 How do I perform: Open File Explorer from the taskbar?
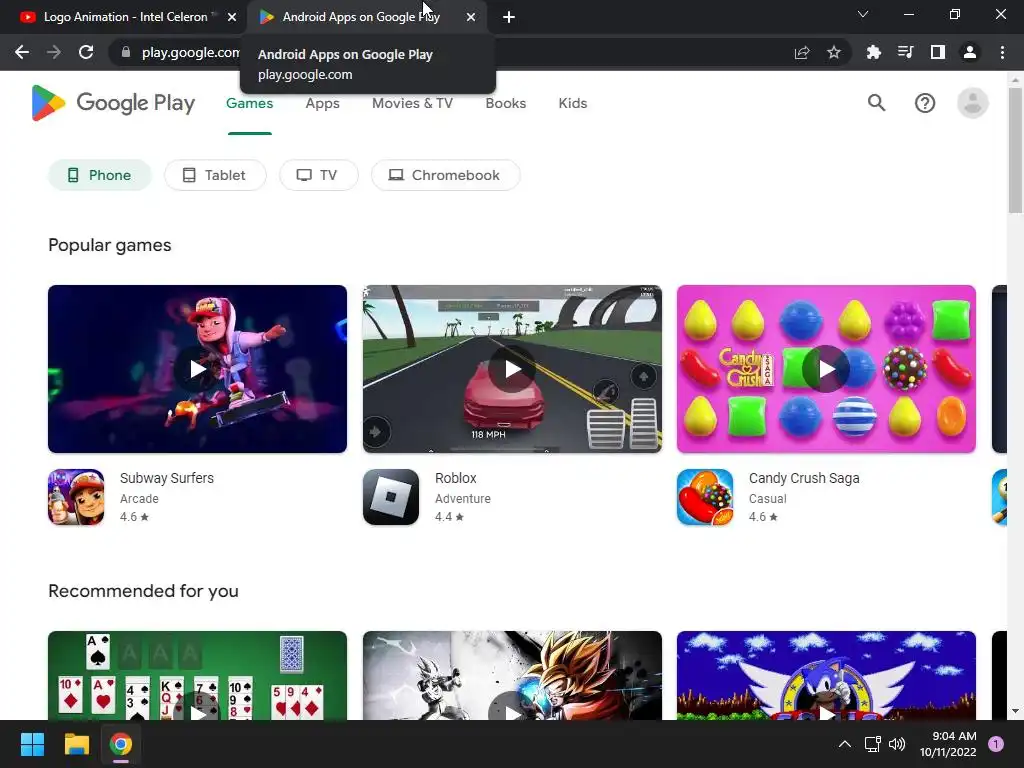(76, 744)
